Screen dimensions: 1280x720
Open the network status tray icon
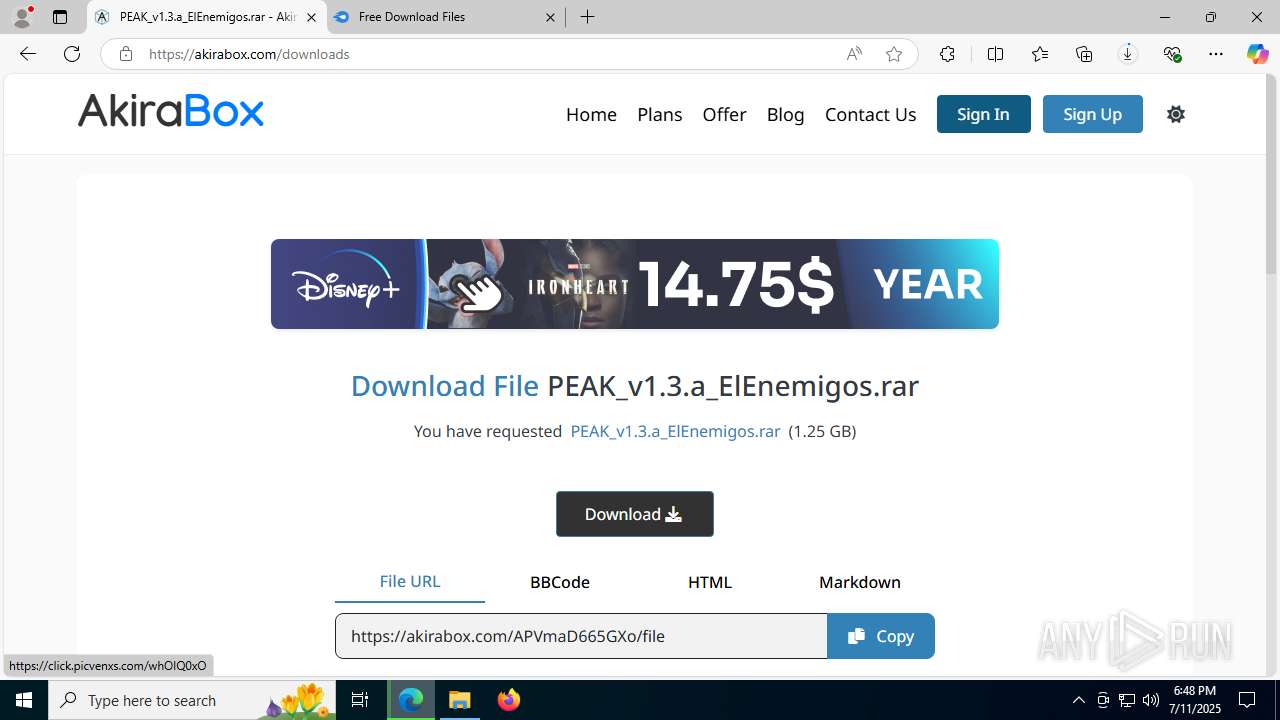pos(1127,700)
